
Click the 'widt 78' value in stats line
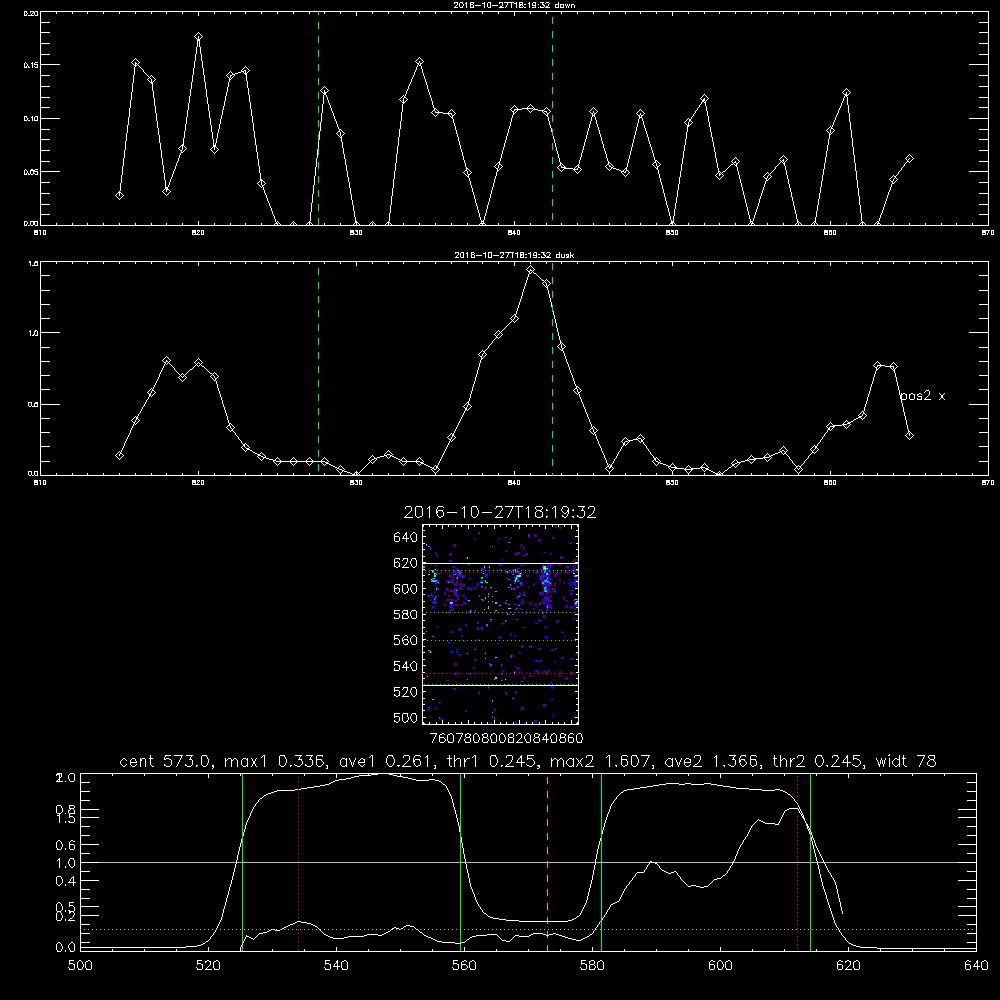906,761
